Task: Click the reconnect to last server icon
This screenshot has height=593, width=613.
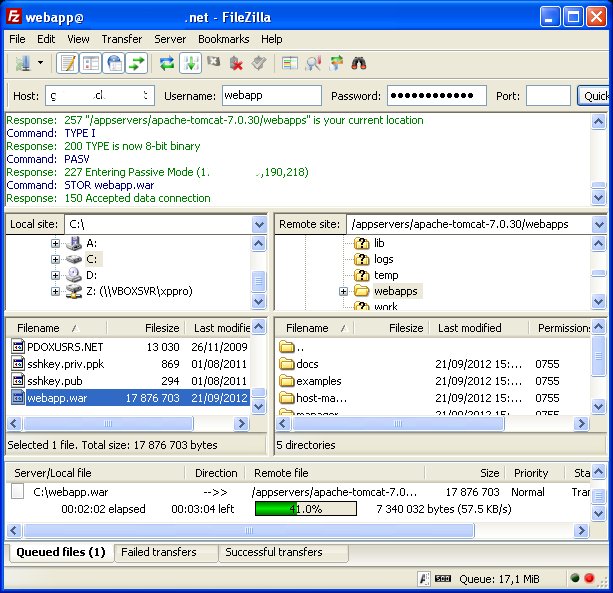Action: pos(258,63)
